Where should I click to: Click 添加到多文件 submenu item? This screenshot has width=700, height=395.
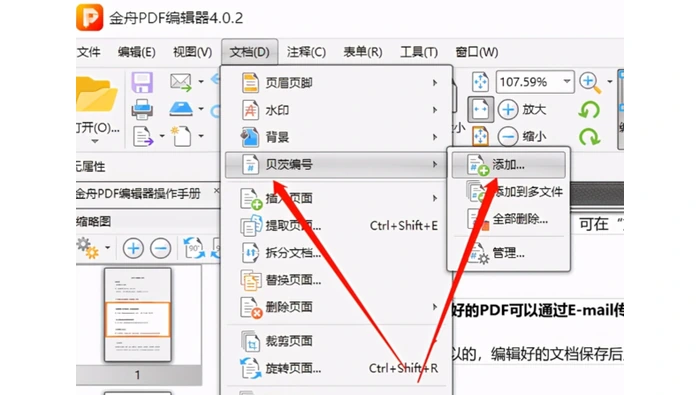tap(508, 192)
